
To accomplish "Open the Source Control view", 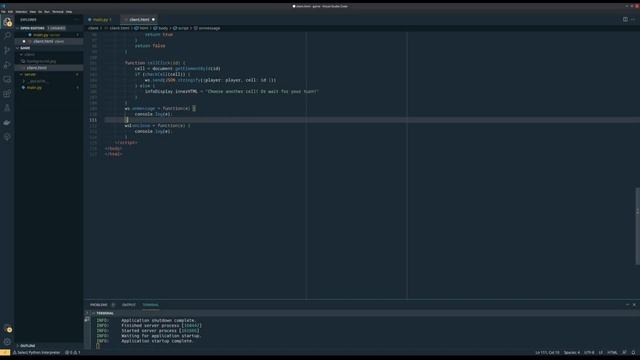I will (7, 50).
